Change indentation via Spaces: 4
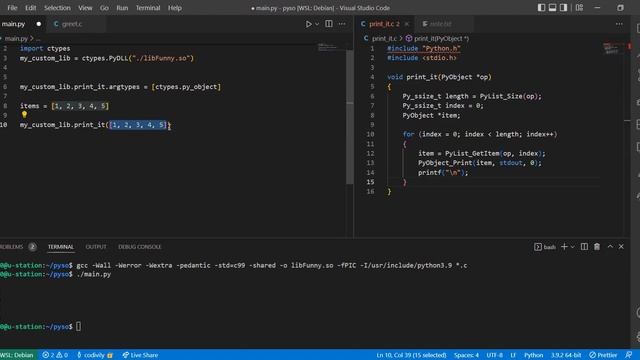Screen dimensions: 640x360 click(466, 355)
